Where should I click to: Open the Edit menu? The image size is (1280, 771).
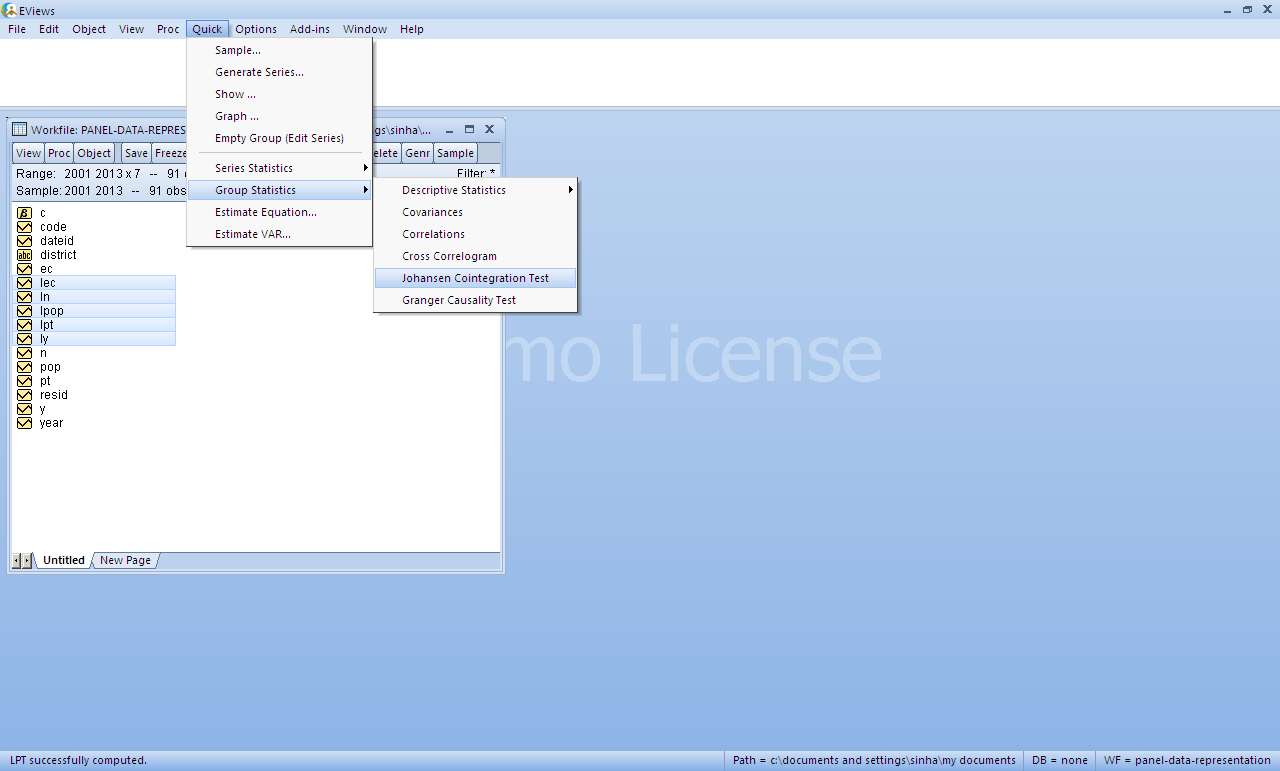tap(49, 29)
